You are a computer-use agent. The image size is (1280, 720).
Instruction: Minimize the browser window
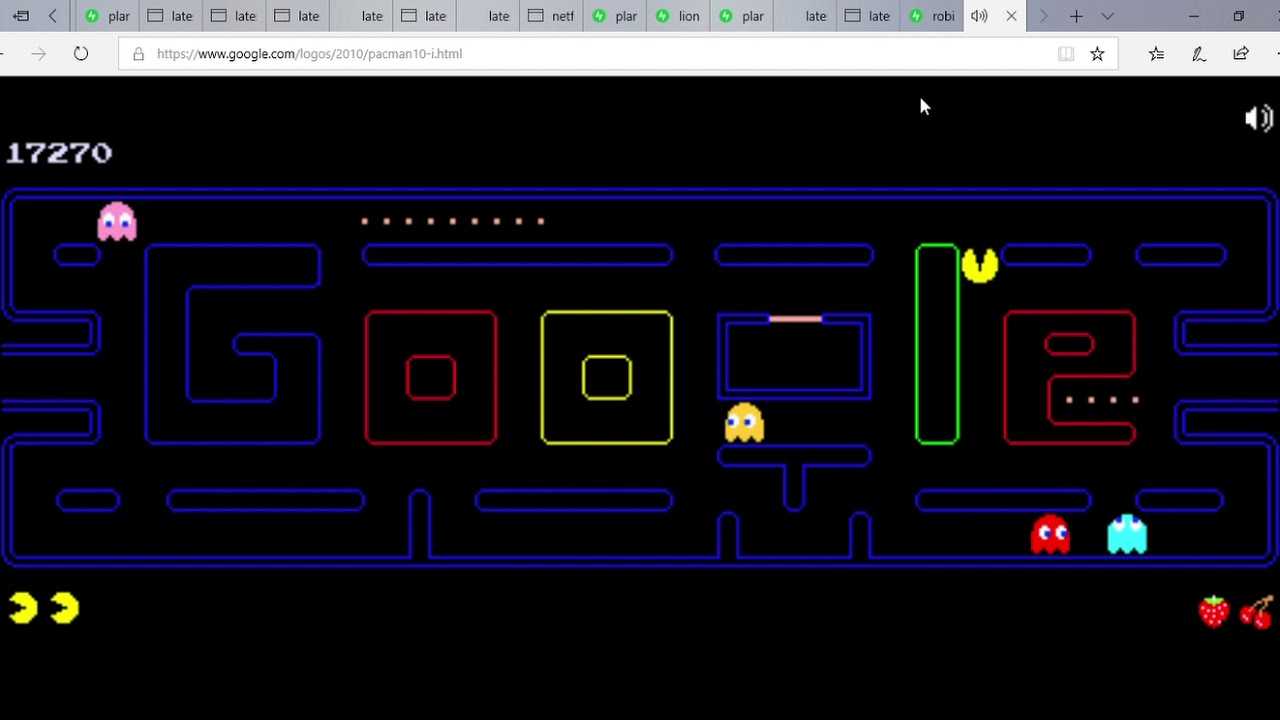tap(1194, 16)
